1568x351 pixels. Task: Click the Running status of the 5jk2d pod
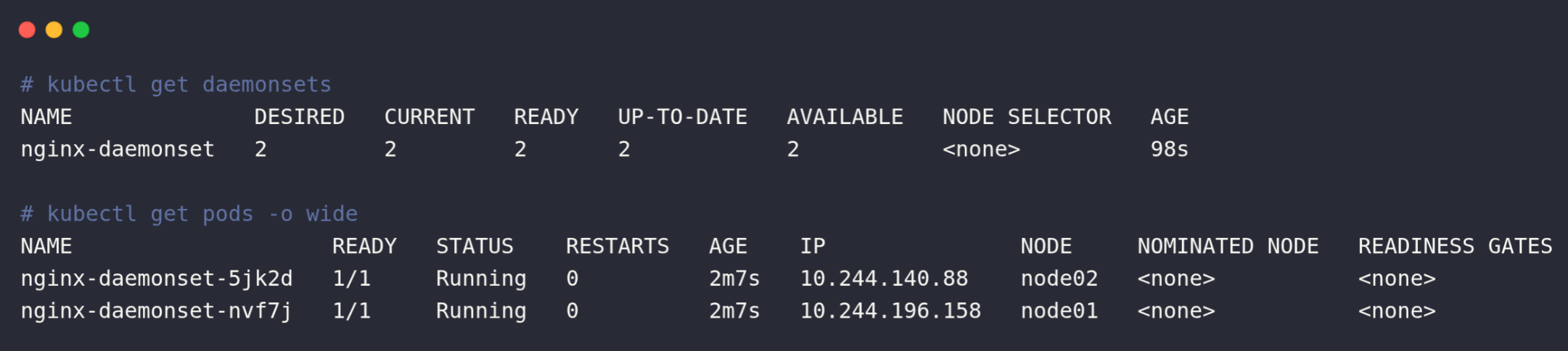[x=481, y=278]
